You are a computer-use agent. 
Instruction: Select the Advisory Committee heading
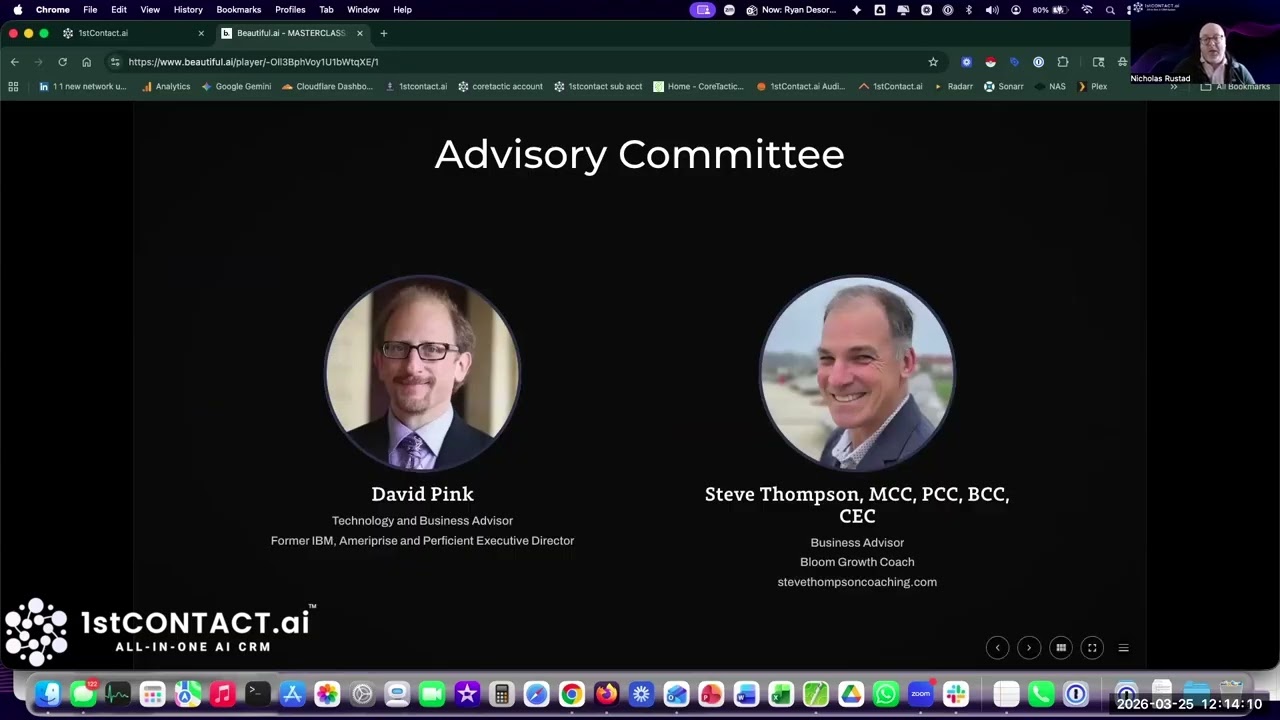click(639, 154)
